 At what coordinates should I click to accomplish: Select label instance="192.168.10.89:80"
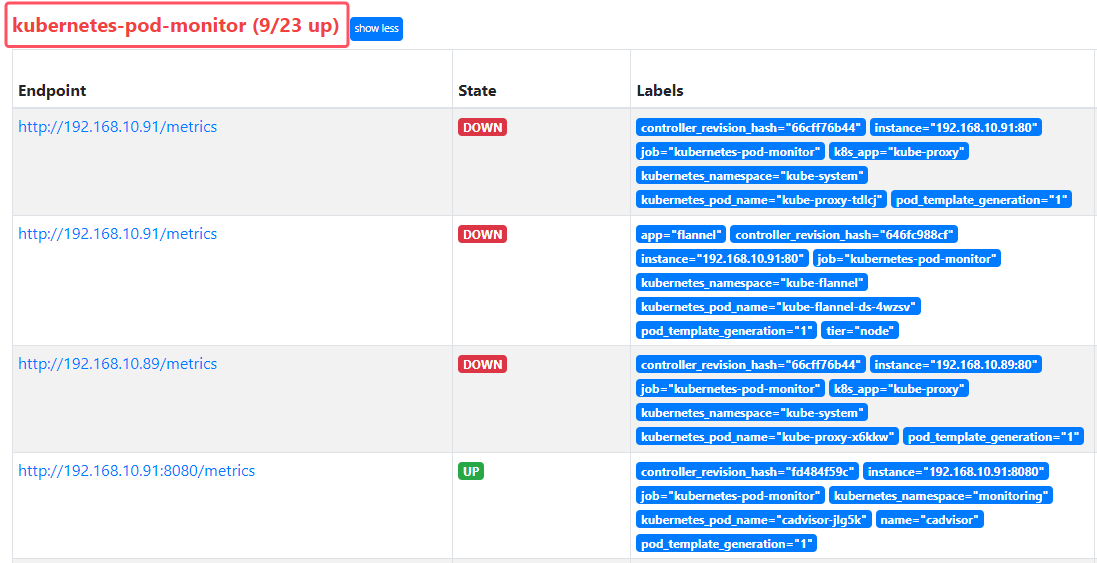point(956,364)
